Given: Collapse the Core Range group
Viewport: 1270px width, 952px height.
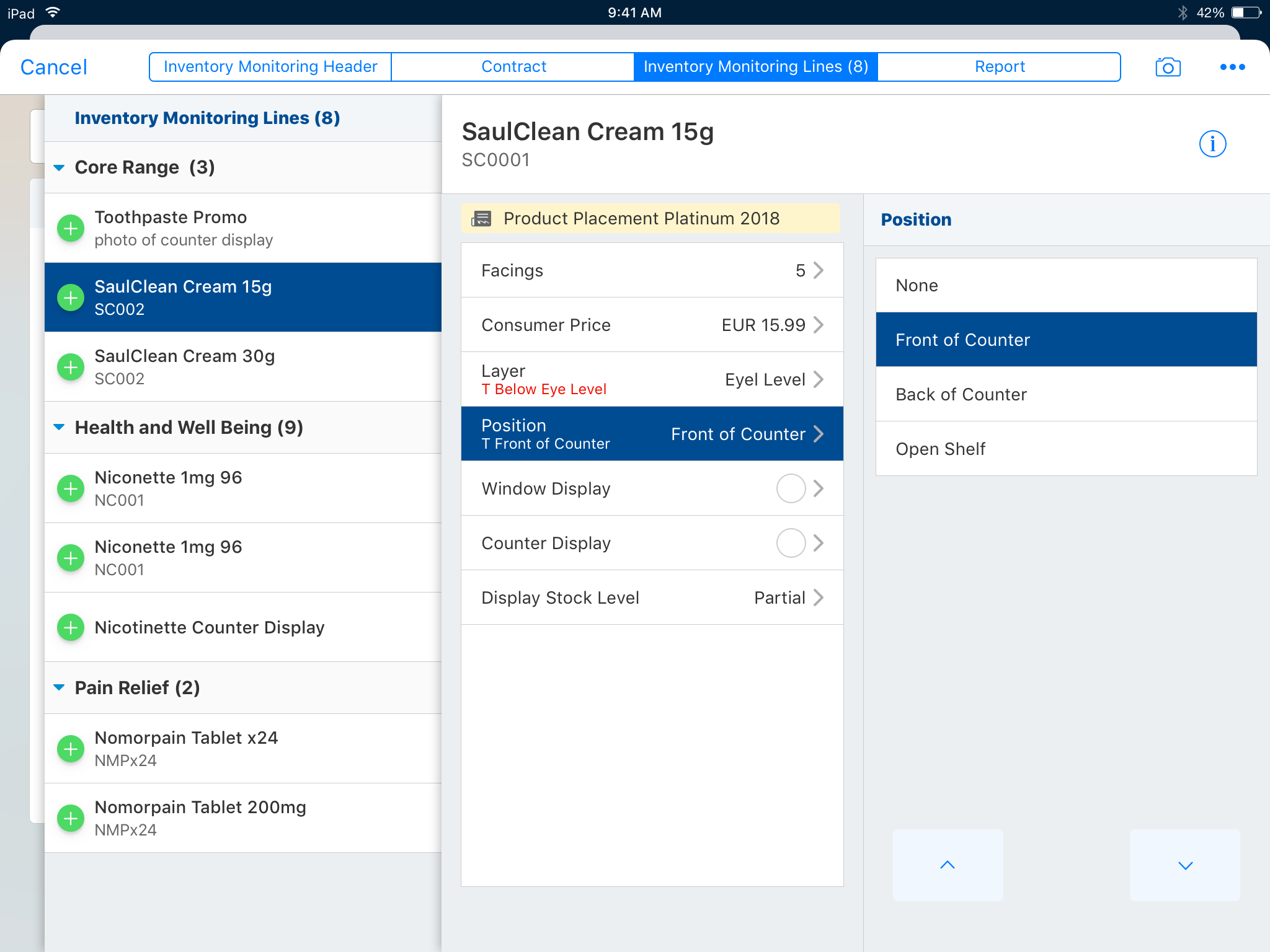Looking at the screenshot, I should coord(60,167).
